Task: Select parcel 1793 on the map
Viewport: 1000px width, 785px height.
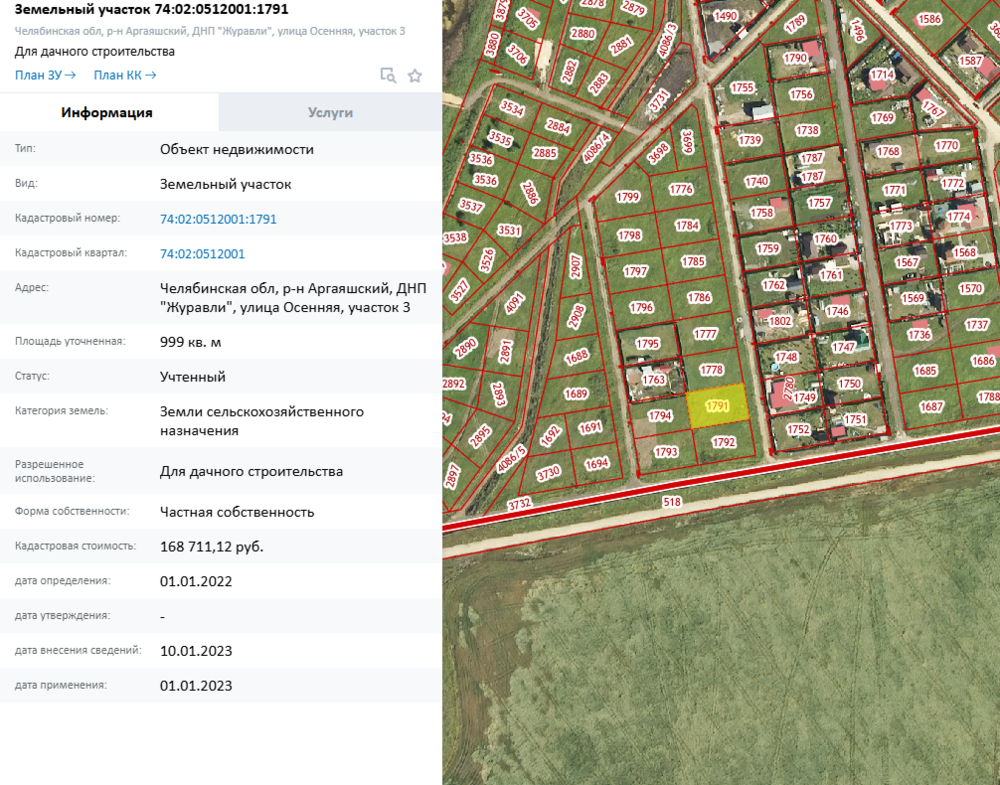Action: click(666, 452)
